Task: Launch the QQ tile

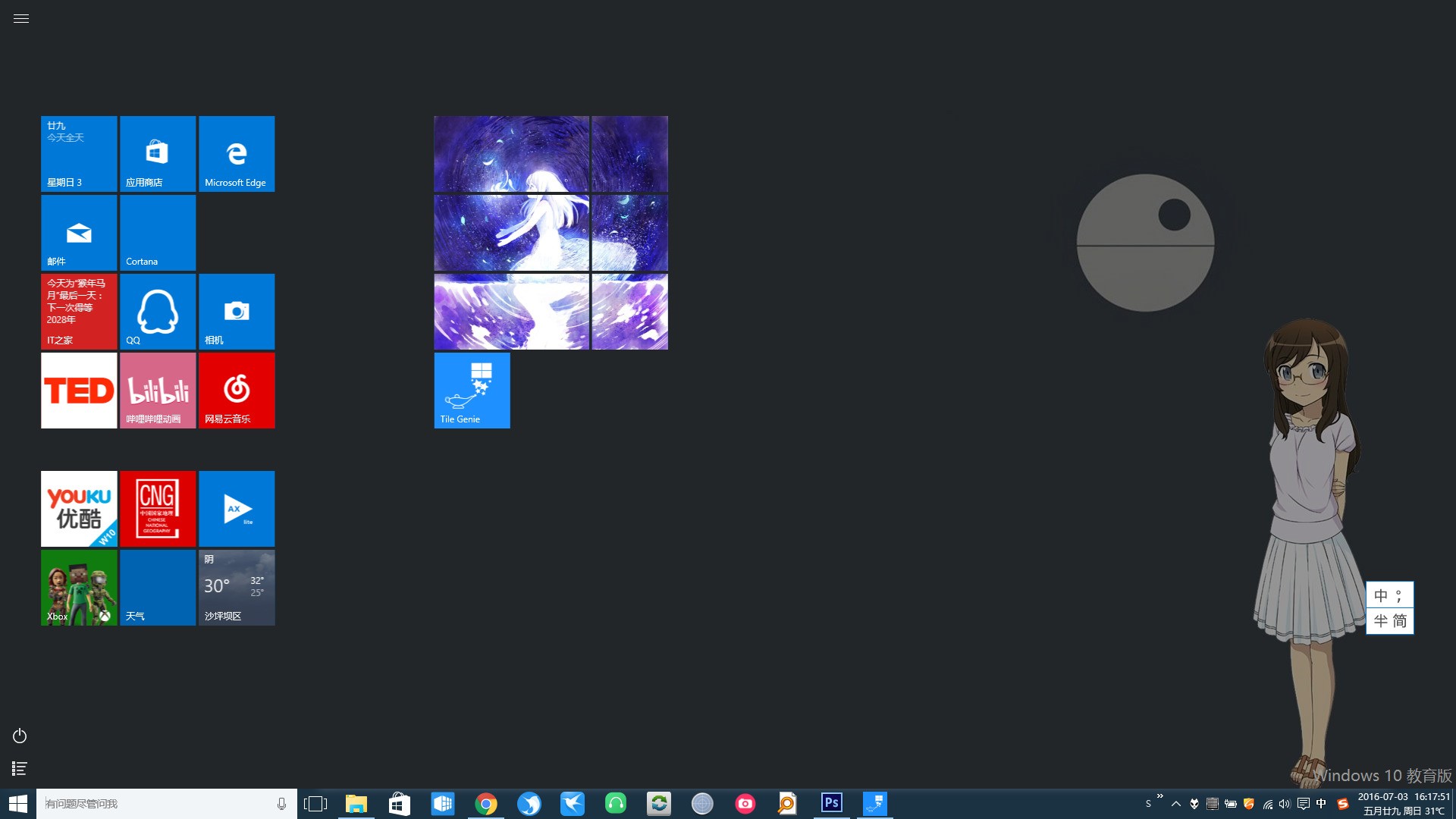Action: coord(158,312)
